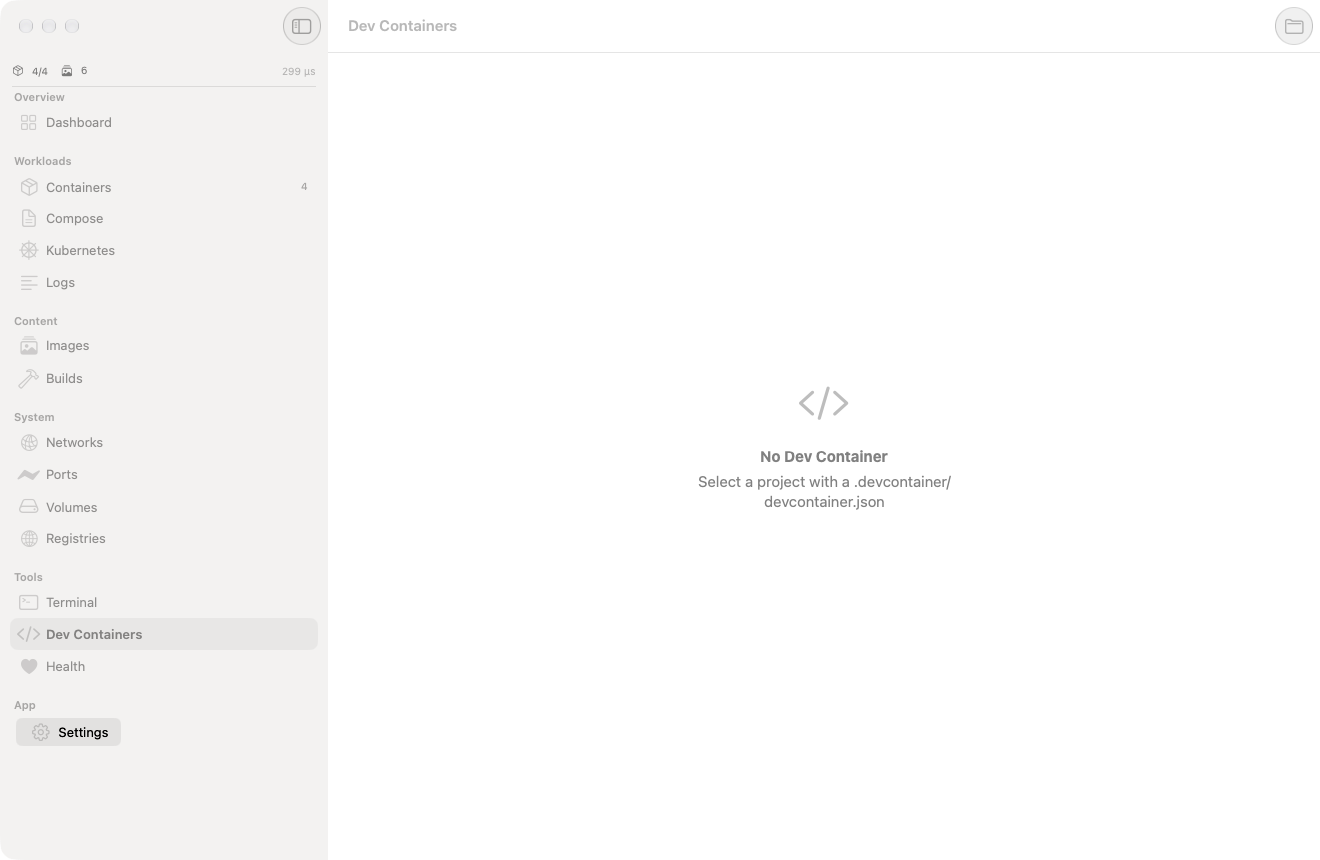
Task: Select Dev Containers in the sidebar
Action: coord(164,634)
